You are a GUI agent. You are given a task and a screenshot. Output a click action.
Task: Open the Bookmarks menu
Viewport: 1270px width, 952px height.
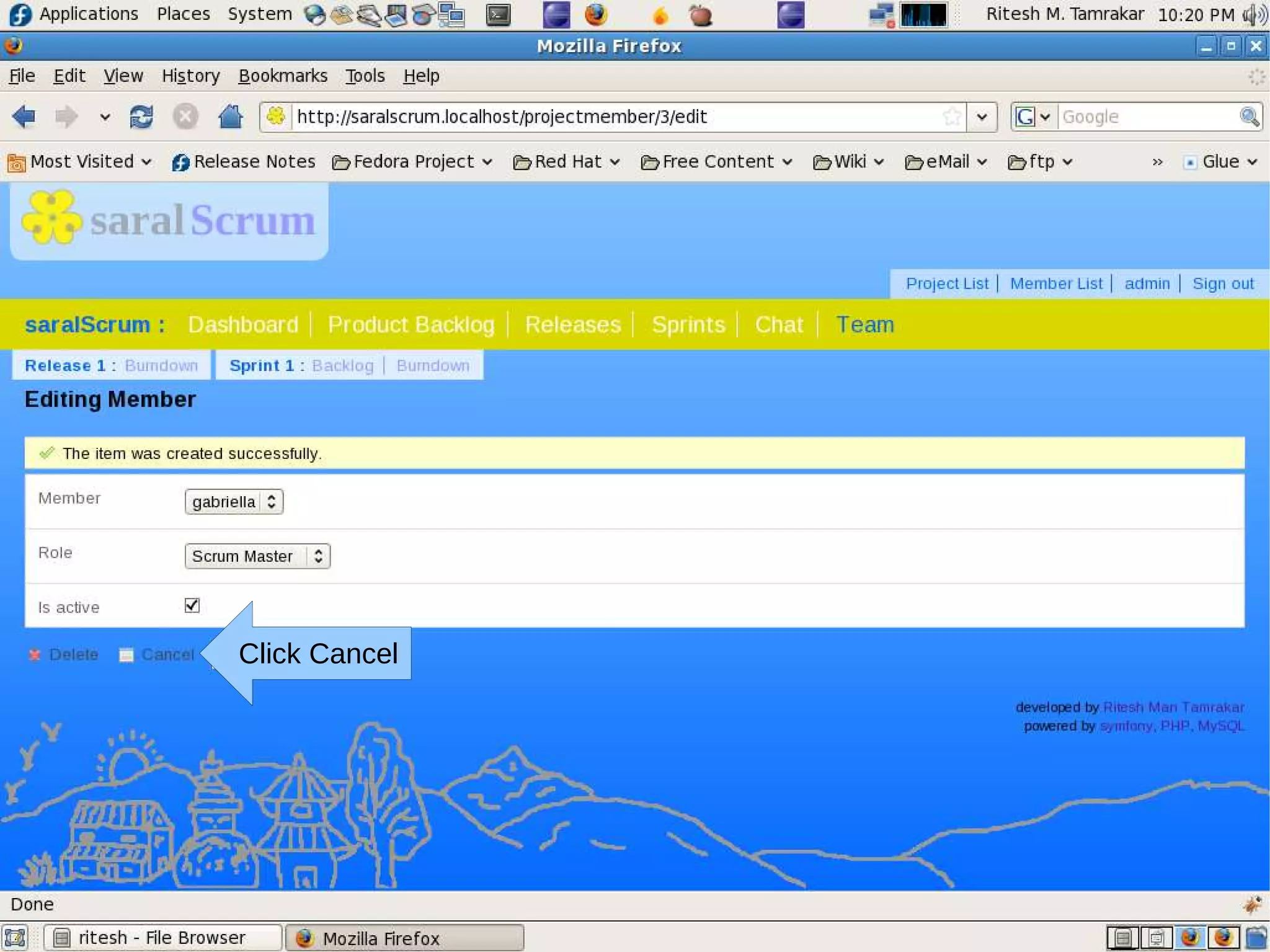(x=283, y=76)
